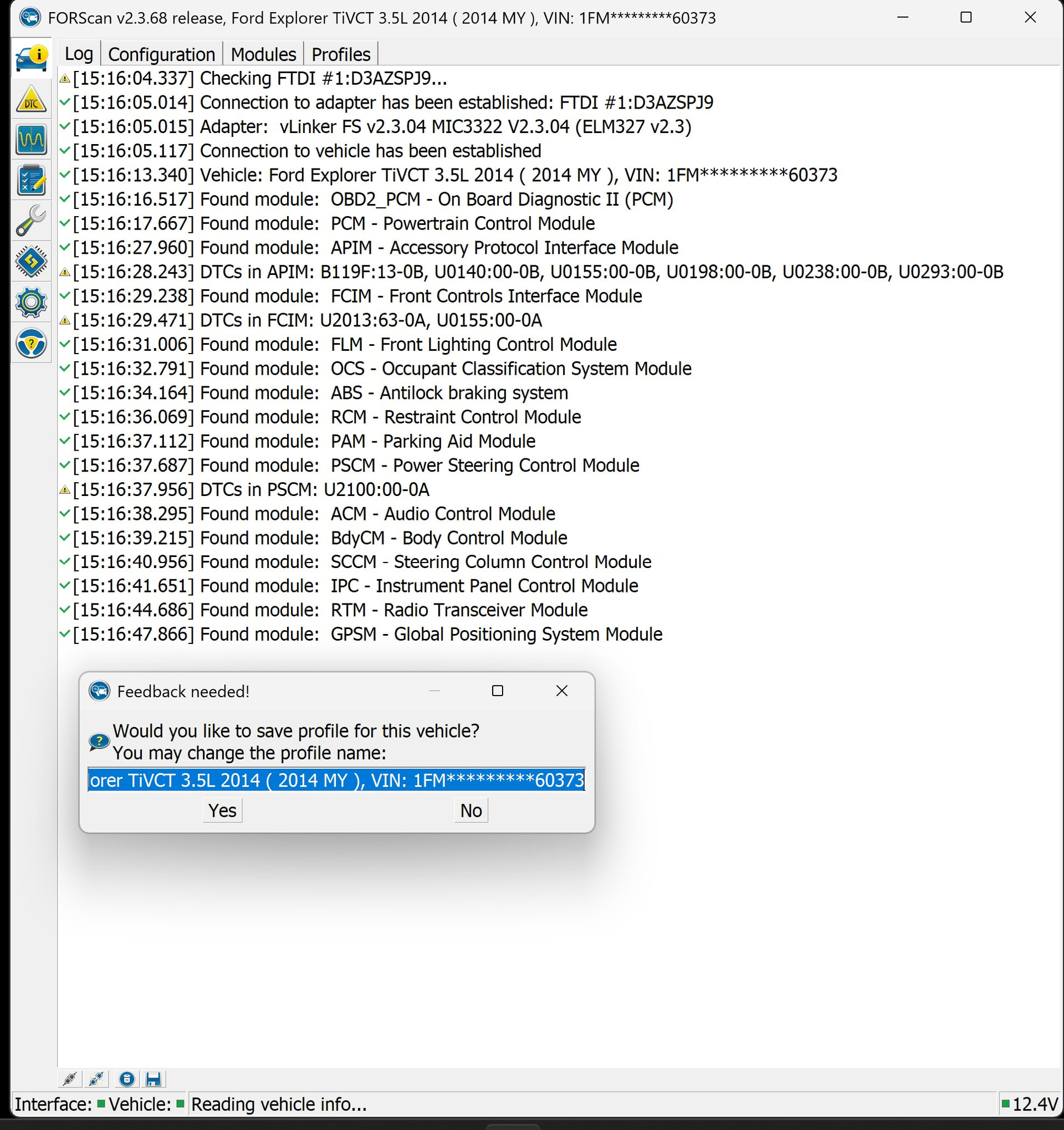Viewport: 1064px width, 1130px height.
Task: Click No to skip saving profile
Action: 470,810
